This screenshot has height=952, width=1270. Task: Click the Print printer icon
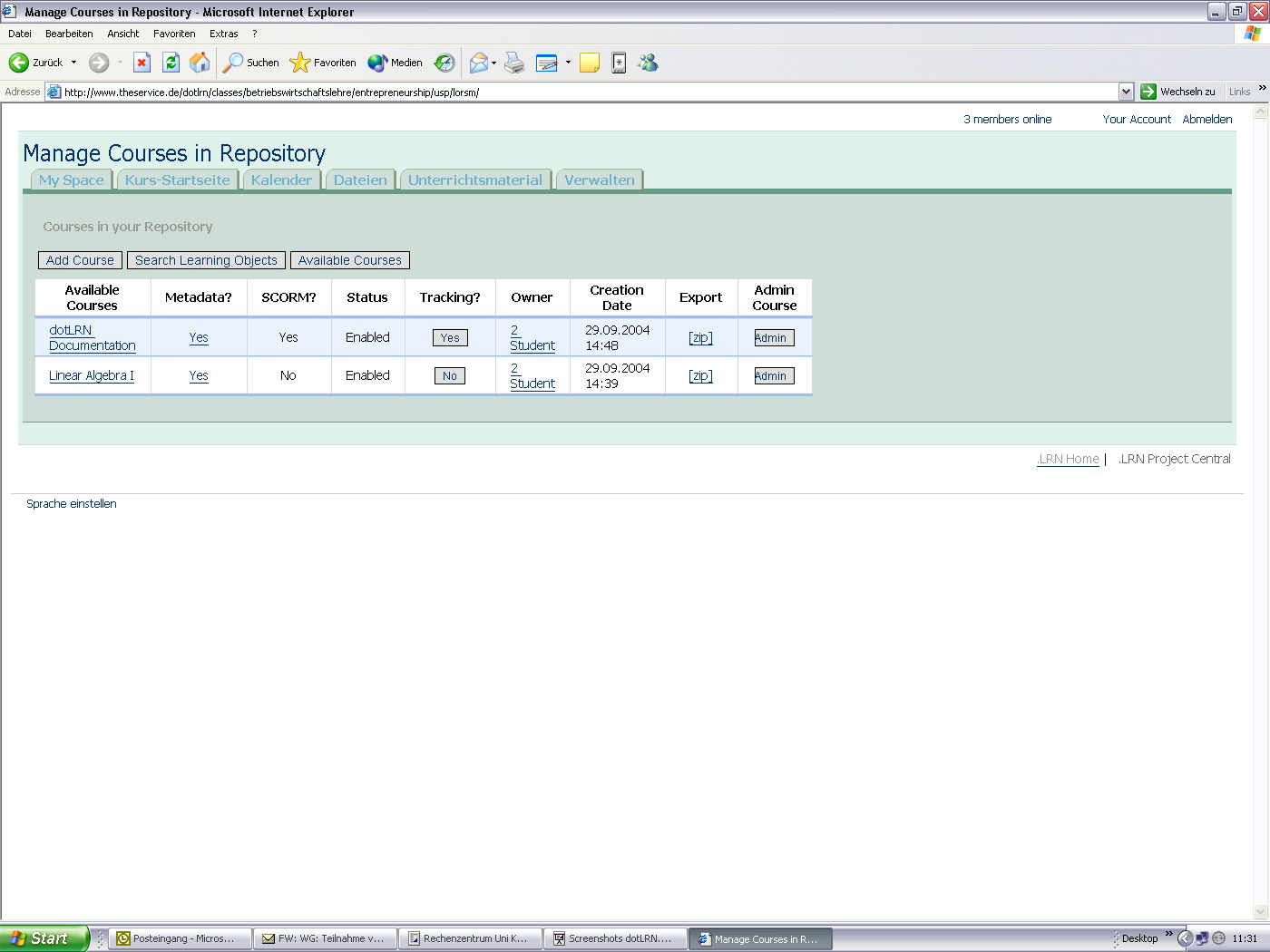[x=514, y=63]
